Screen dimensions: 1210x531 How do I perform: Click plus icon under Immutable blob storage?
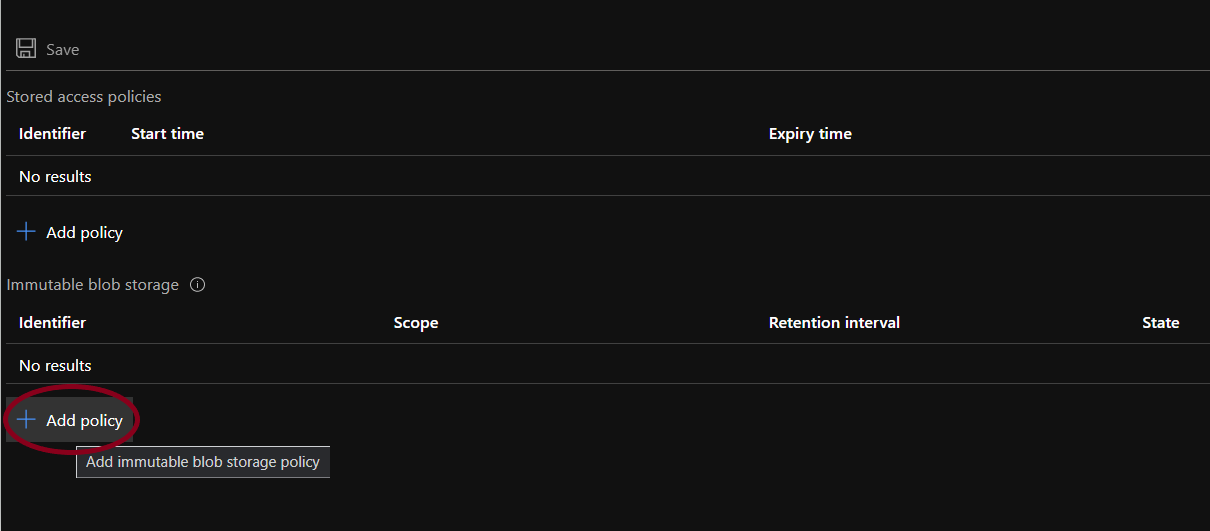(x=26, y=421)
